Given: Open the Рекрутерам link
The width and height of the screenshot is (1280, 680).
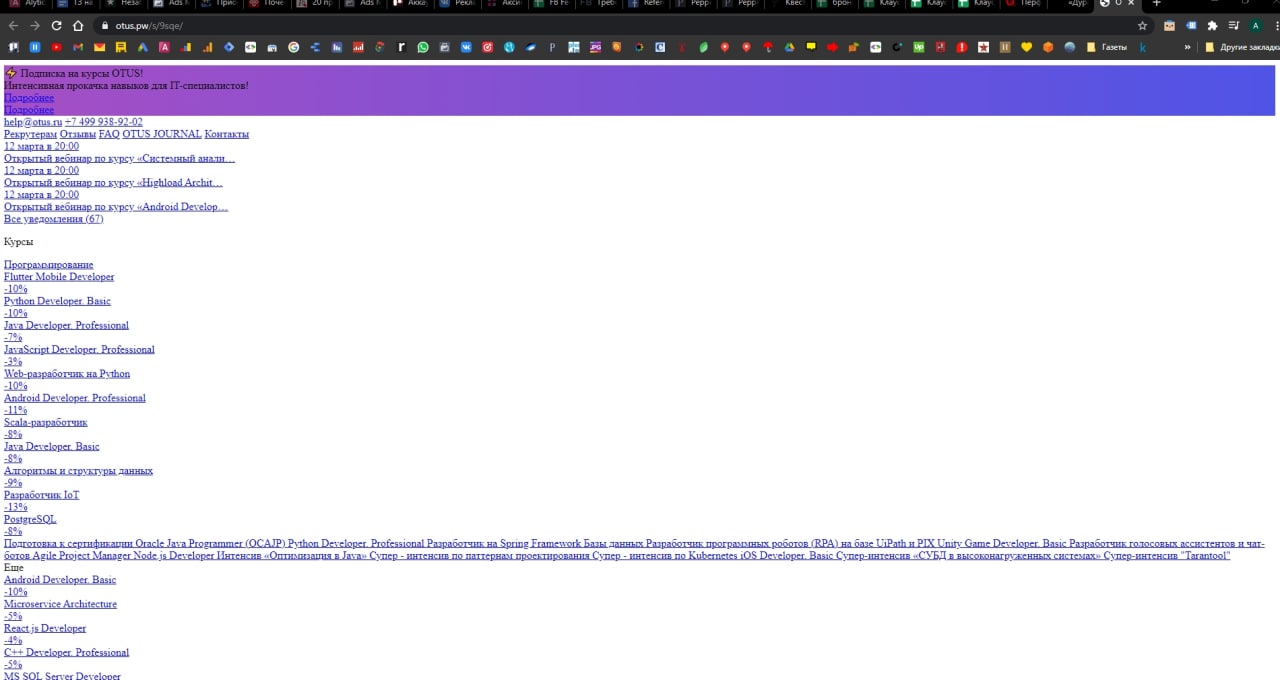Looking at the screenshot, I should point(30,134).
